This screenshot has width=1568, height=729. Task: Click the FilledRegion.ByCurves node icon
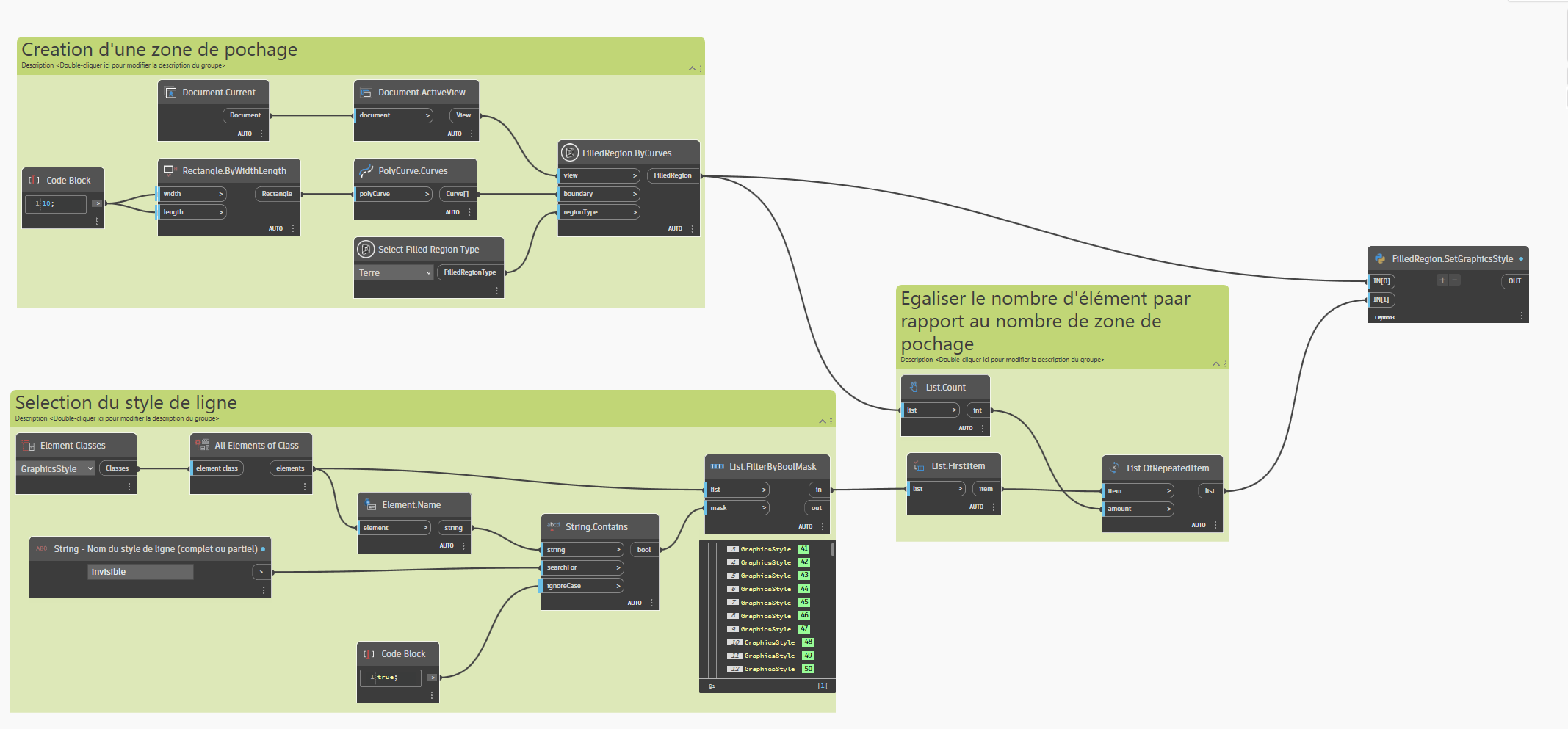pos(570,153)
